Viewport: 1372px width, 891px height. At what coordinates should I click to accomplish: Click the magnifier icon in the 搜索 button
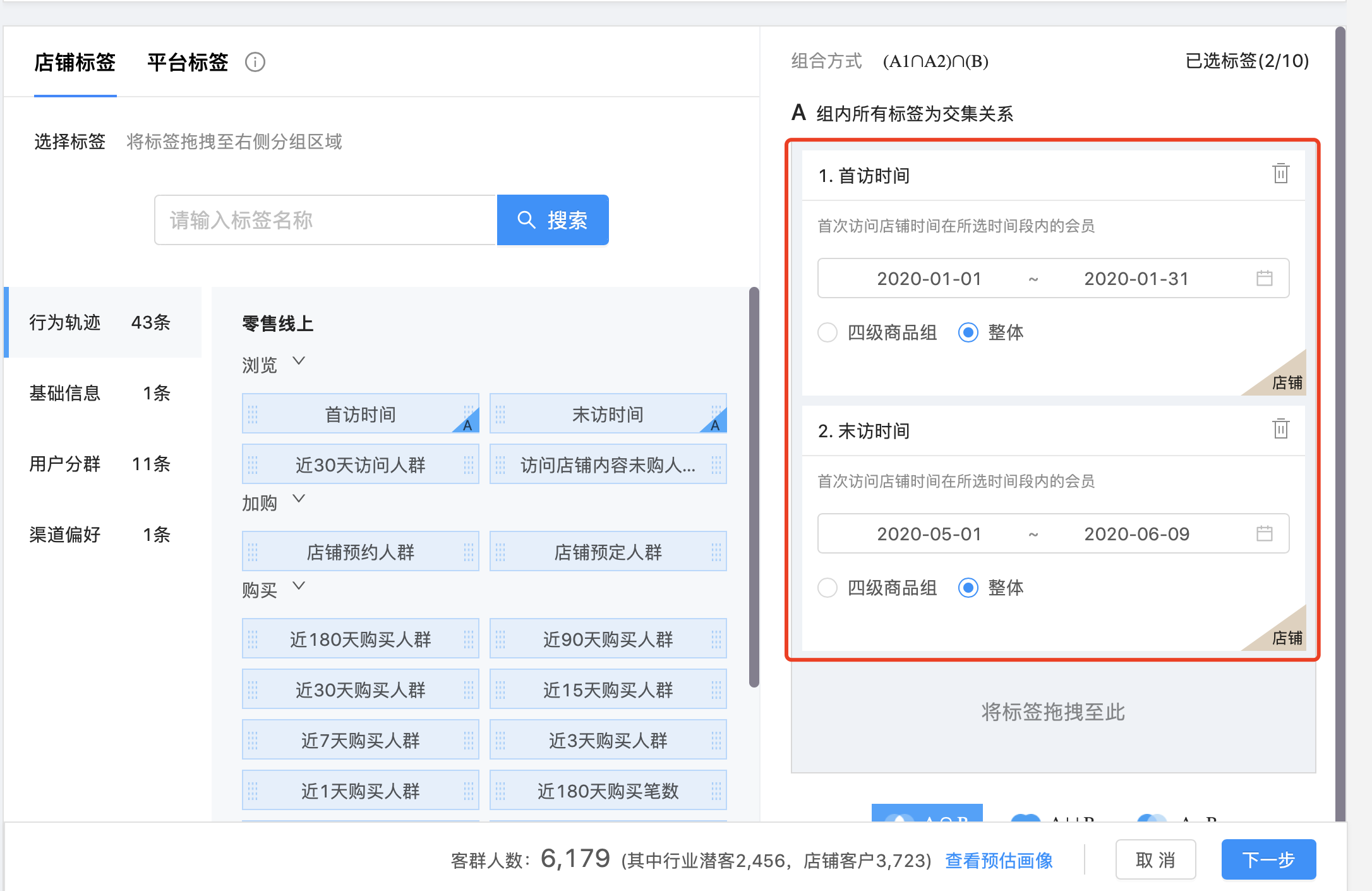(526, 220)
